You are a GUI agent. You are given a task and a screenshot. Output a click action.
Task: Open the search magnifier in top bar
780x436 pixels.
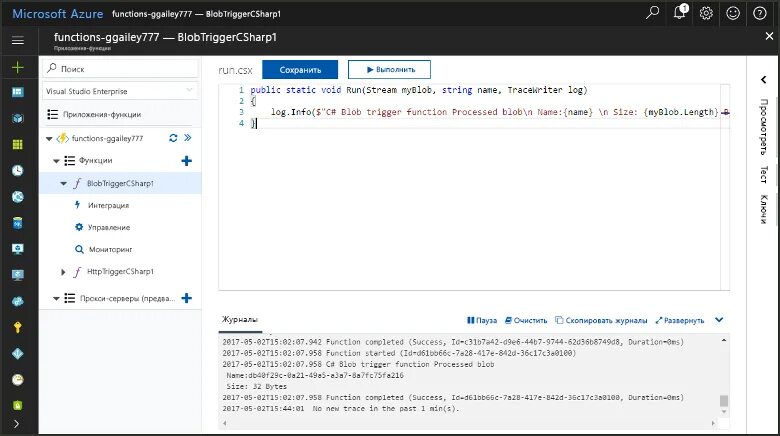click(652, 13)
